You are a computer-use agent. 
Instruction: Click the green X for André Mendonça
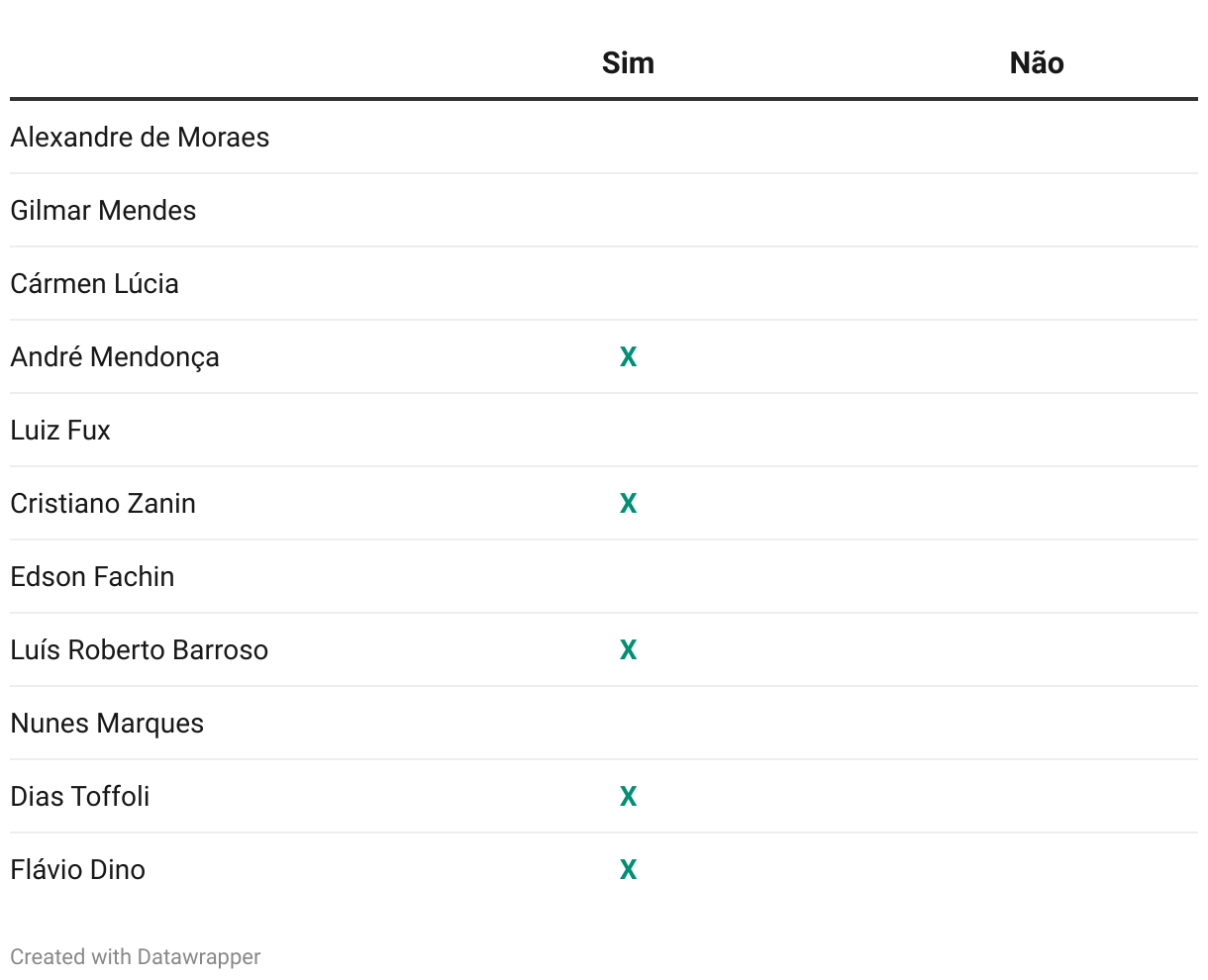[x=628, y=357]
